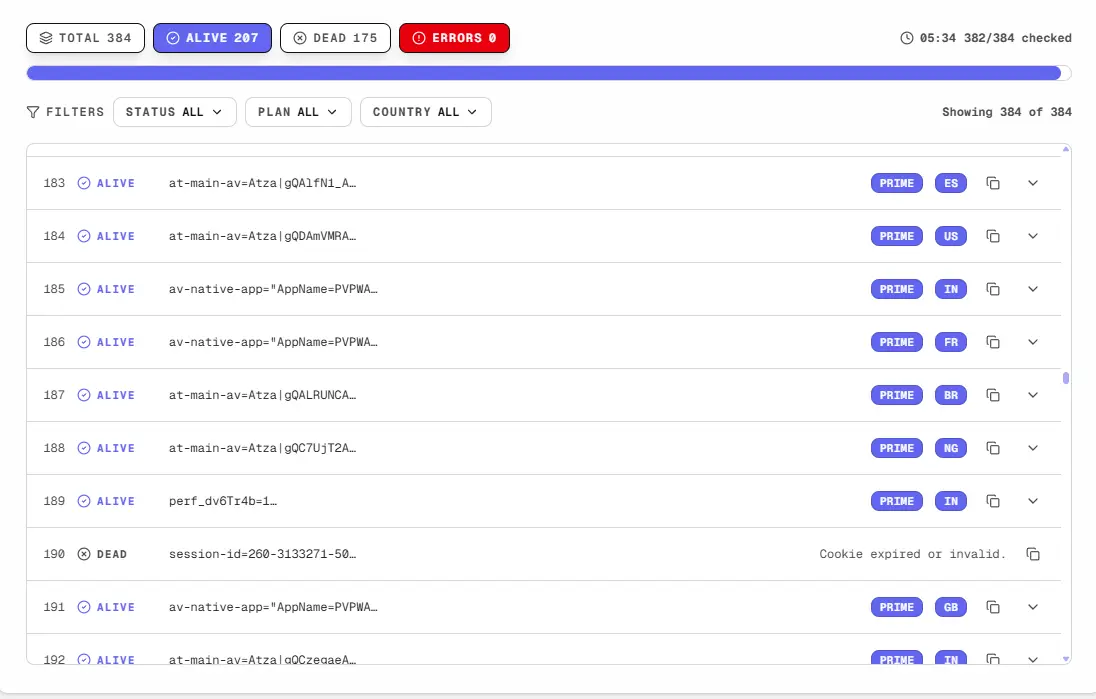The image size is (1096, 699).
Task: Copy cookie in row 183
Action: coord(993,183)
